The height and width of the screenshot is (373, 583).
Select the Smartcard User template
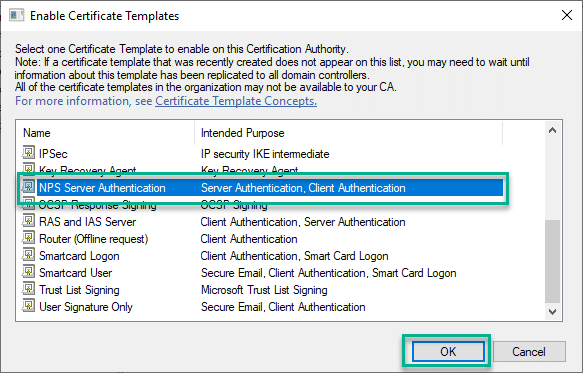click(75, 273)
